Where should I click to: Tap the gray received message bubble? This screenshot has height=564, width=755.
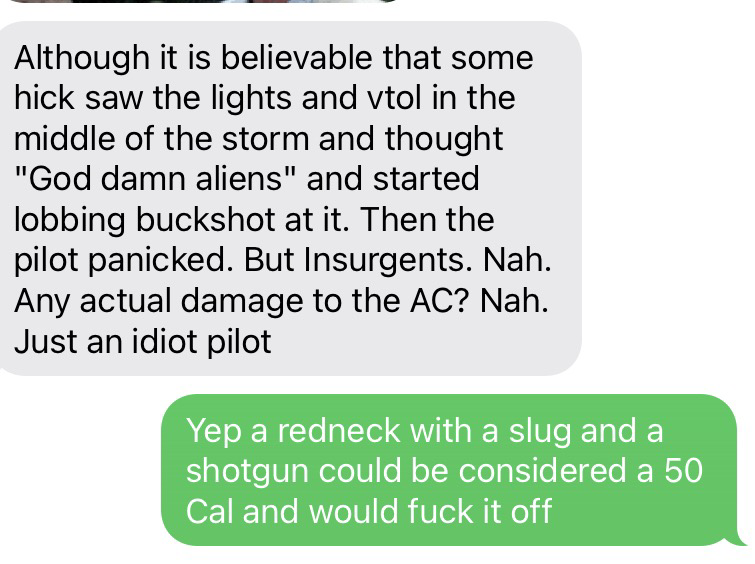pyautogui.click(x=289, y=198)
